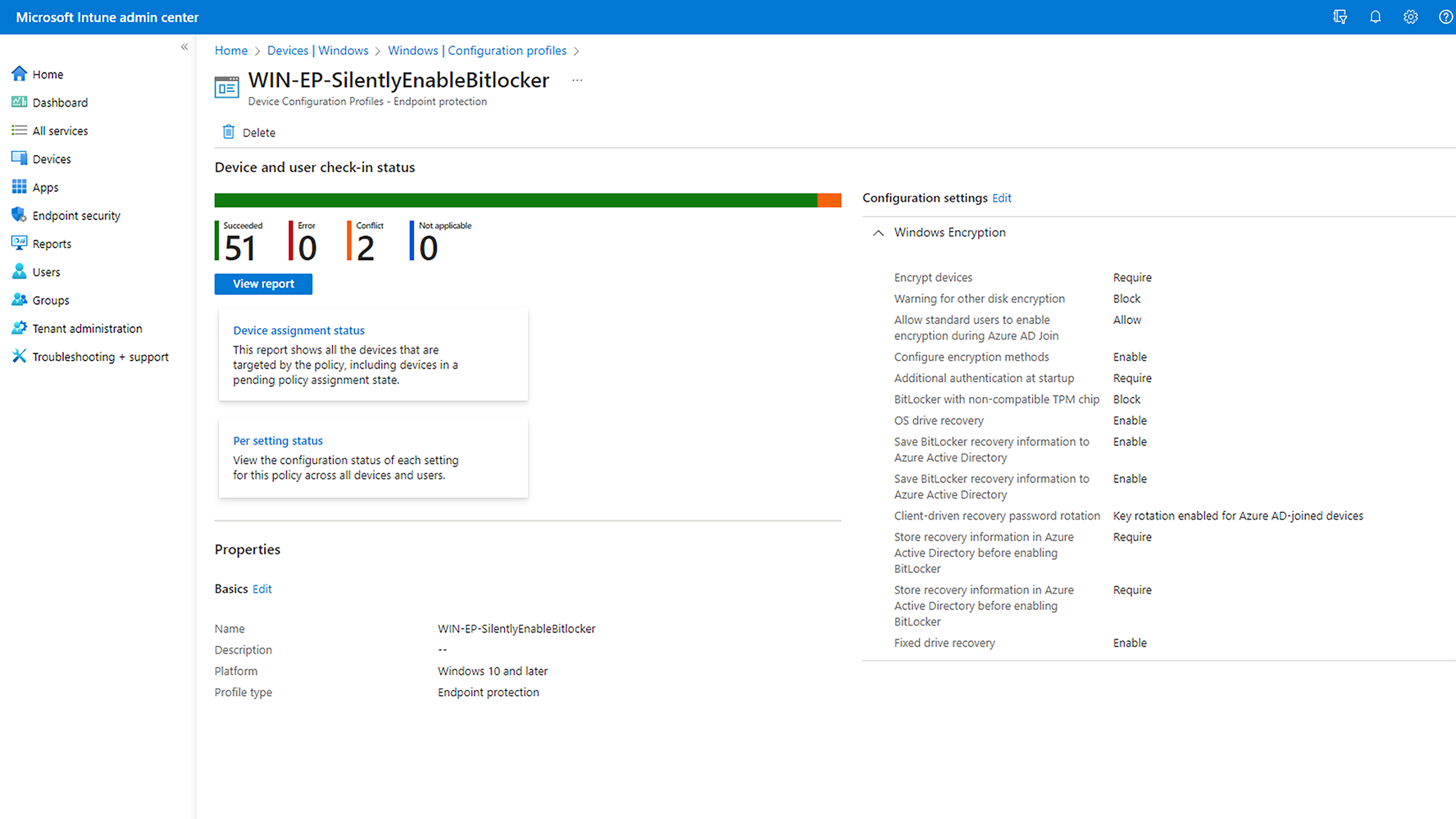Click the Reports icon in sidebar
Image resolution: width=1456 pixels, height=819 pixels.
coord(19,243)
